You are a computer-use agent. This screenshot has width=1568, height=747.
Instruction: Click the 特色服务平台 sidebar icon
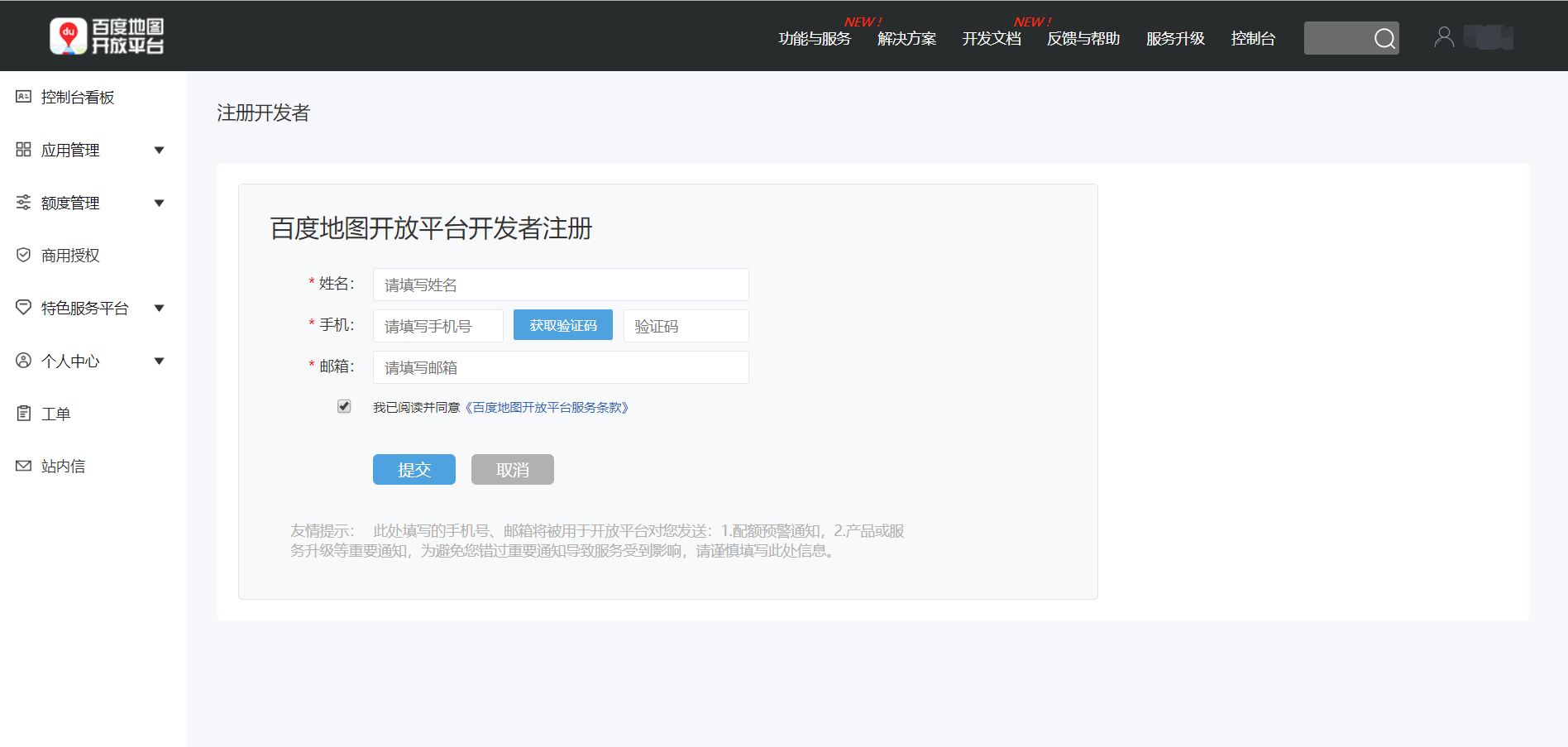(x=24, y=307)
